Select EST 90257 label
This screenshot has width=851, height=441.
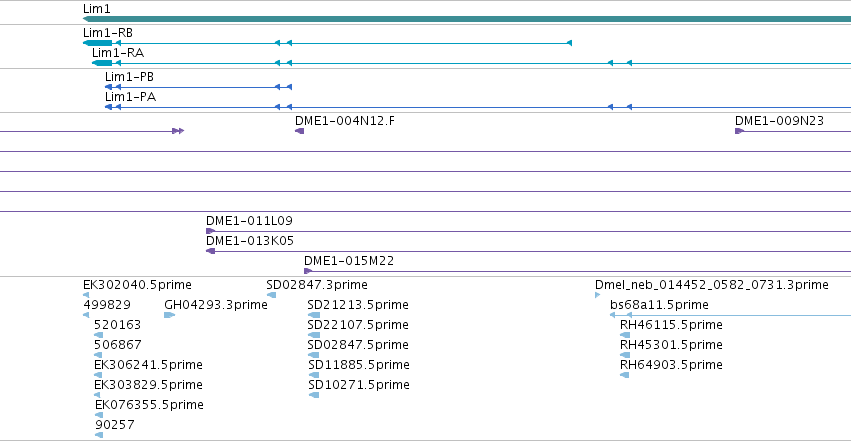[115, 425]
